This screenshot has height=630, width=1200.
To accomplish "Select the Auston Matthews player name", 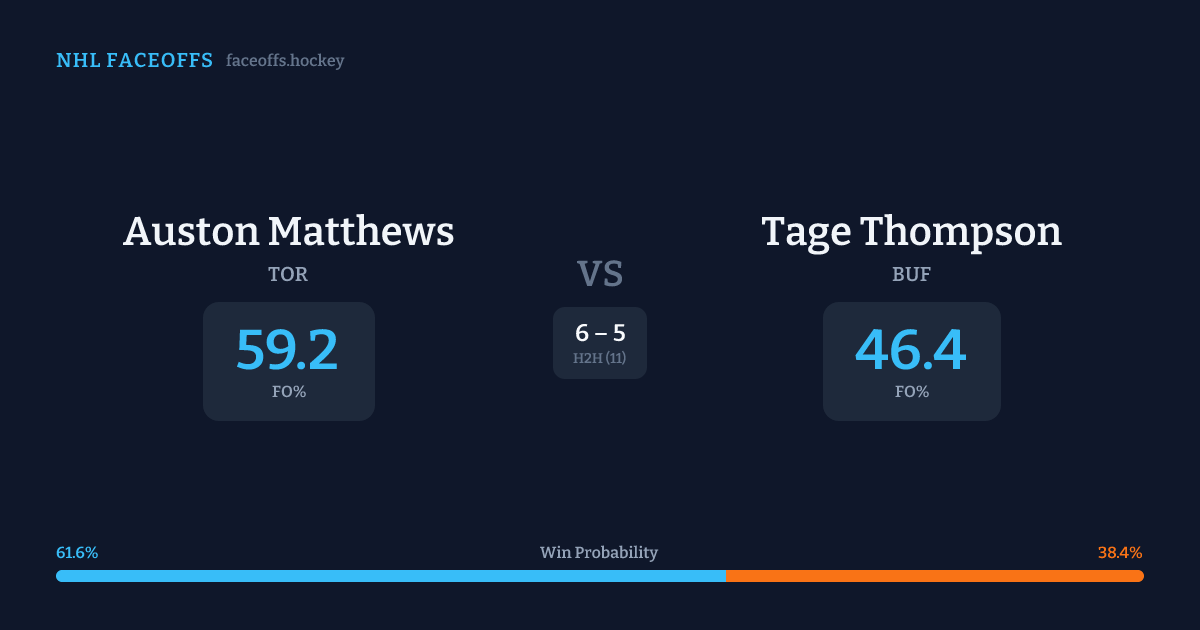I will pos(288,232).
